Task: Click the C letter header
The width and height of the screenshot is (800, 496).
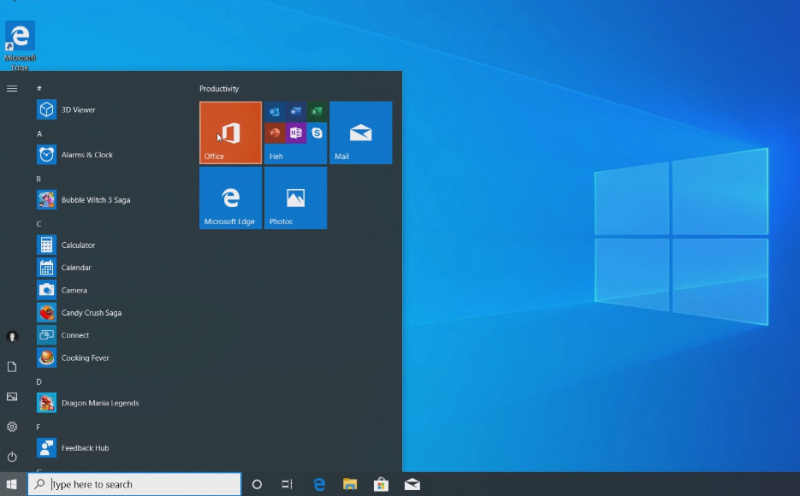Action: pyautogui.click(x=39, y=224)
